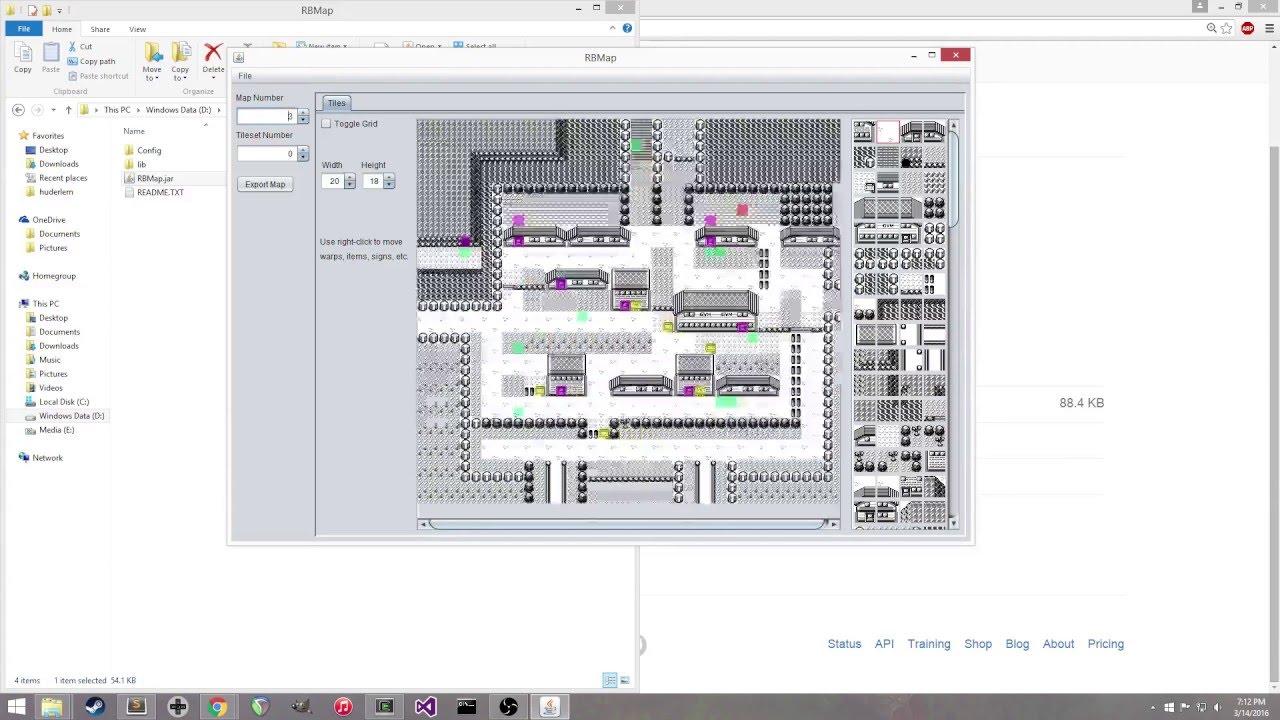This screenshot has height=720, width=1280.
Task: Open Visual Studio from the taskbar
Action: [425, 707]
